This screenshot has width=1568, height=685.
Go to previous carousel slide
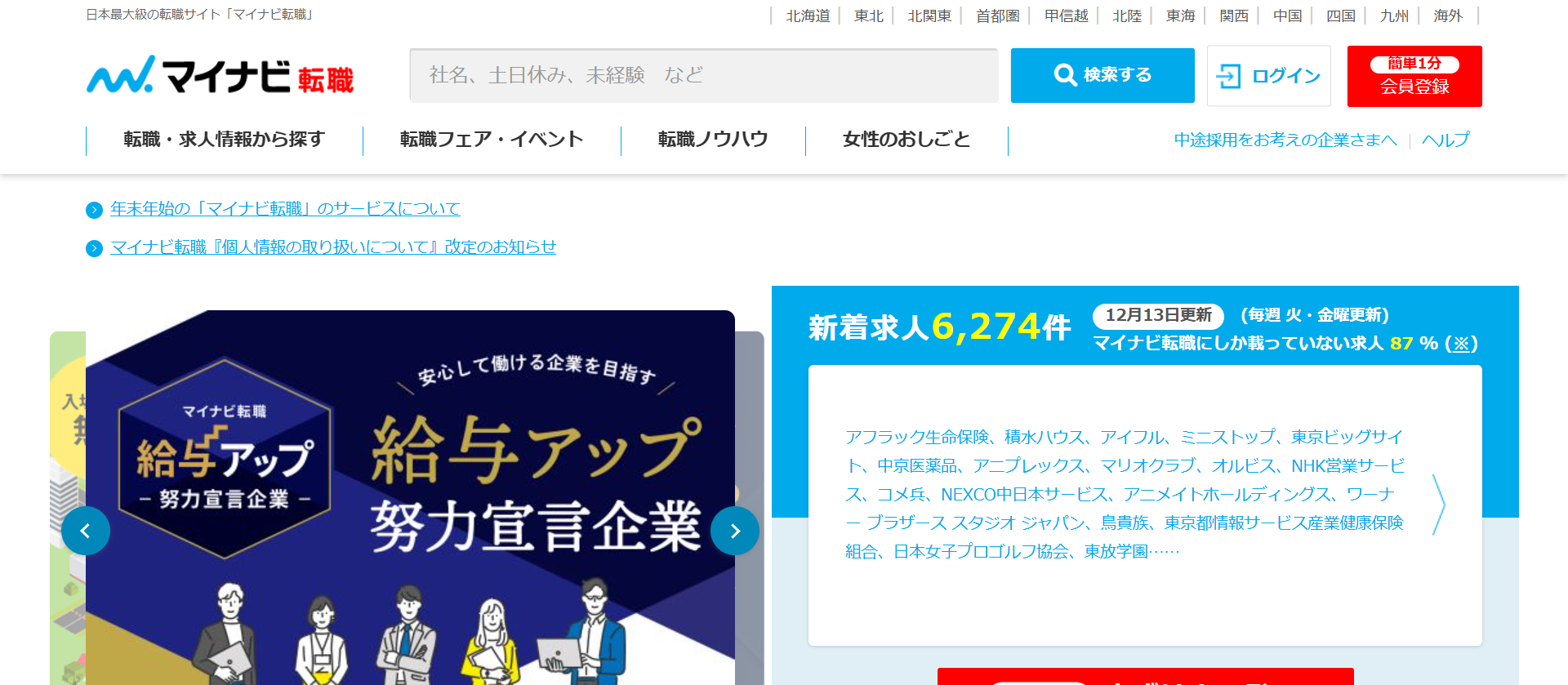pos(86,531)
